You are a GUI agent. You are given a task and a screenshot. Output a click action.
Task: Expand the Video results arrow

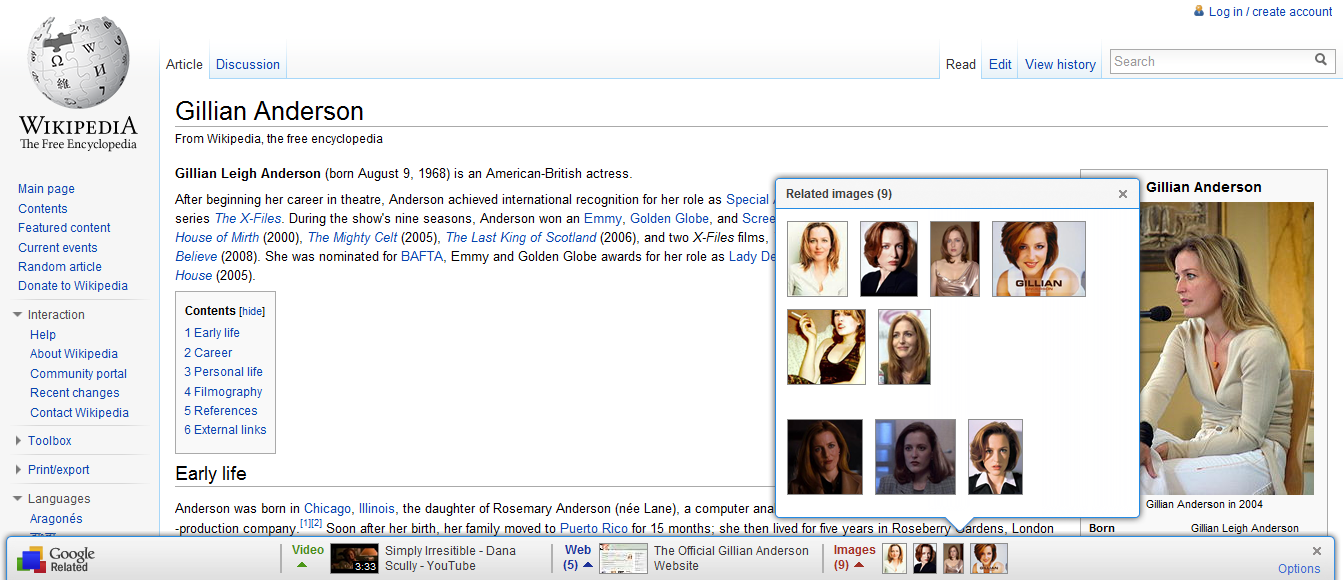[x=302, y=565]
